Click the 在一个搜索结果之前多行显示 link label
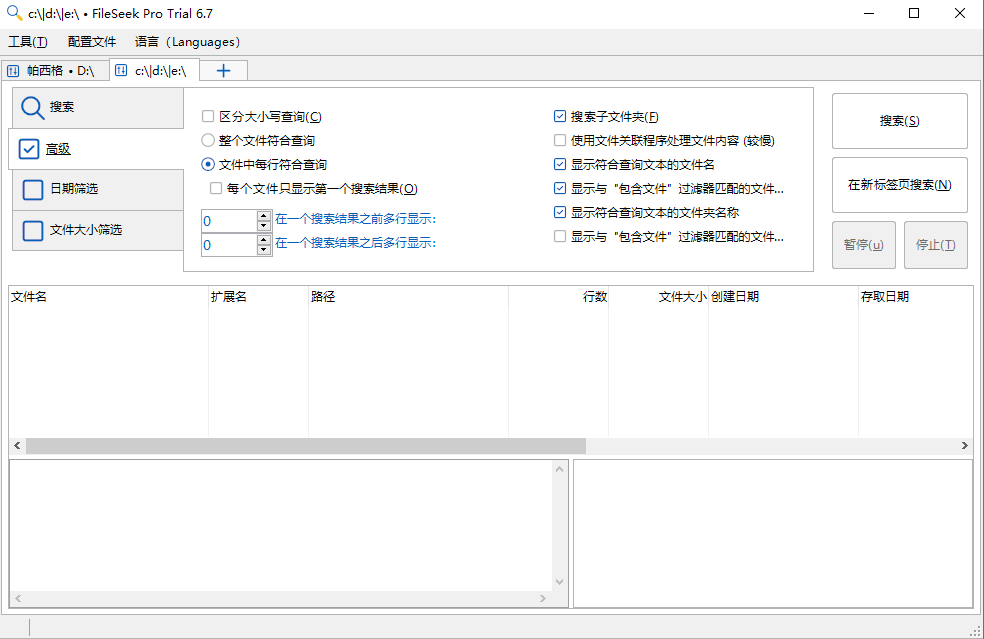Image resolution: width=984 pixels, height=639 pixels. pyautogui.click(x=355, y=219)
